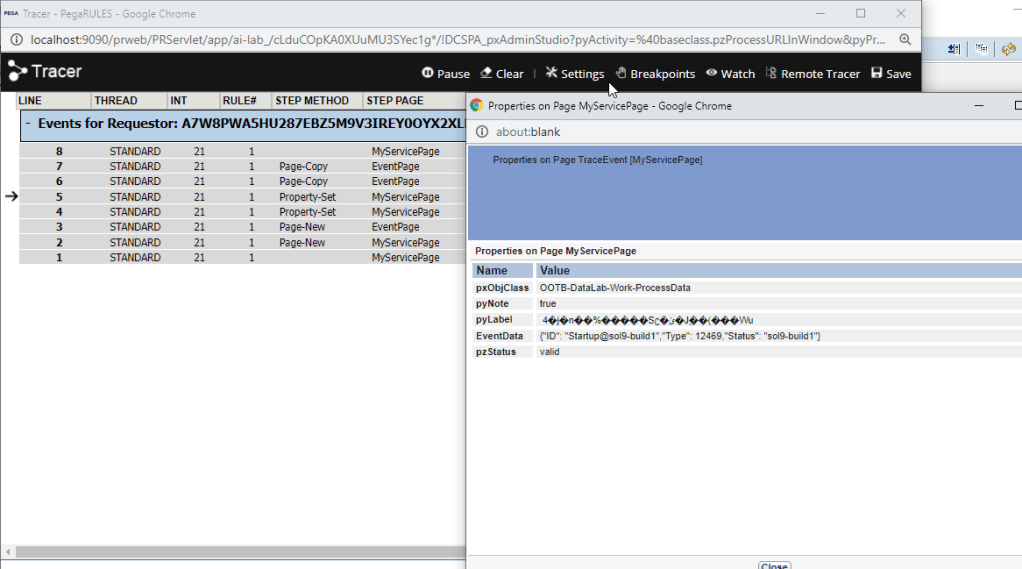Click the EventData property value

680,336
